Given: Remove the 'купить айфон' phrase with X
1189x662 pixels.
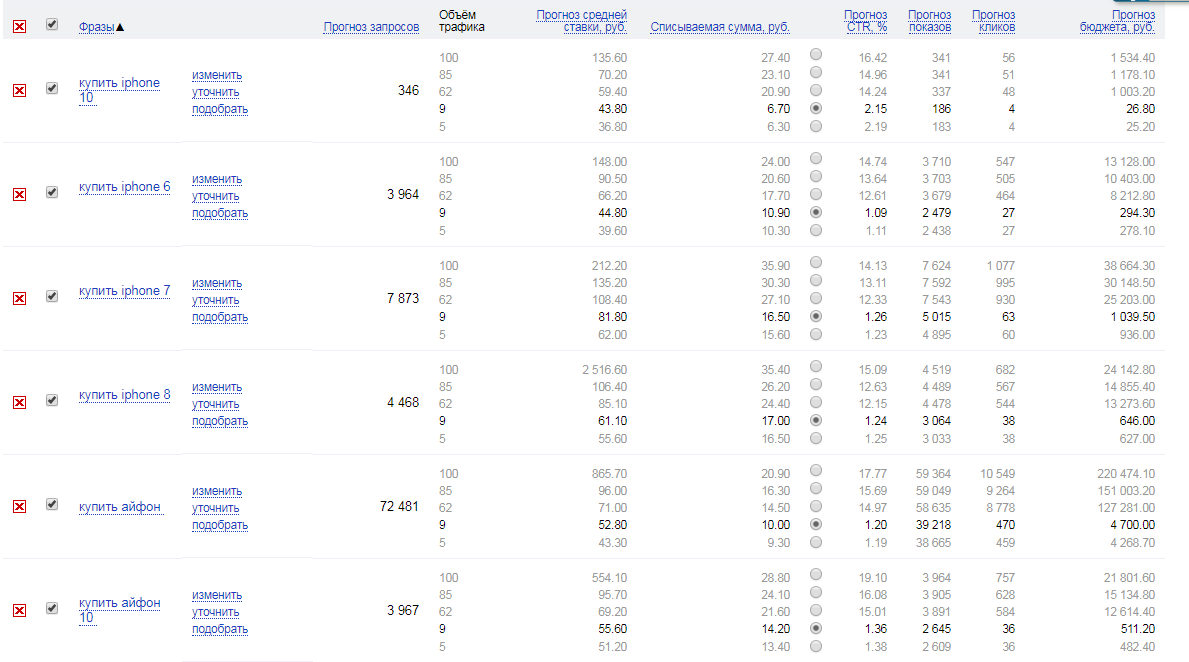Looking at the screenshot, I should pos(19,507).
